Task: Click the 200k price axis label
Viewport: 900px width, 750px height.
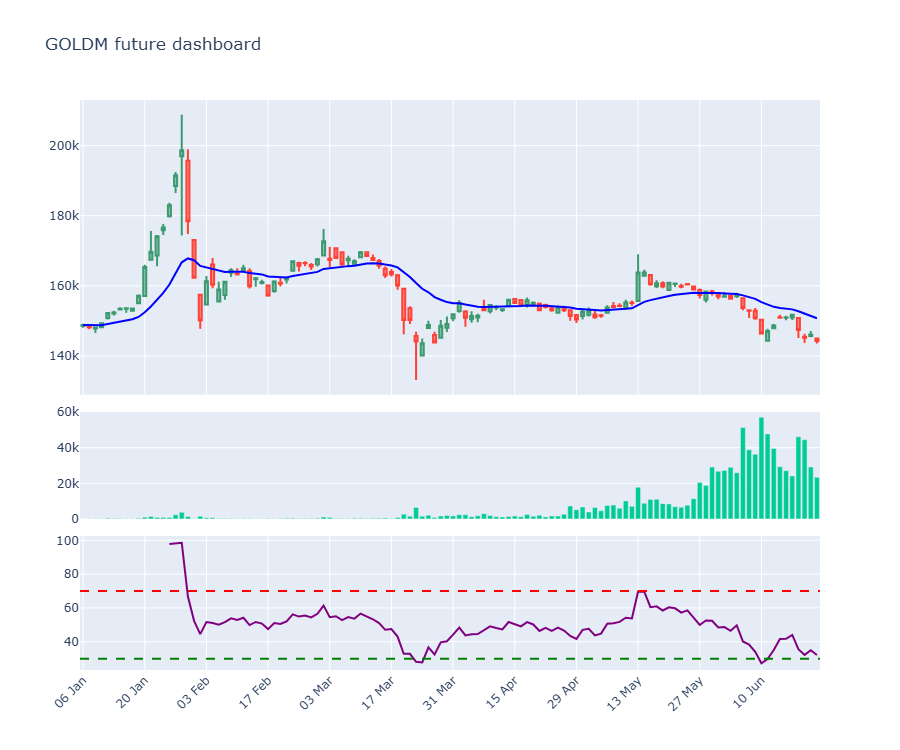Action: click(64, 146)
